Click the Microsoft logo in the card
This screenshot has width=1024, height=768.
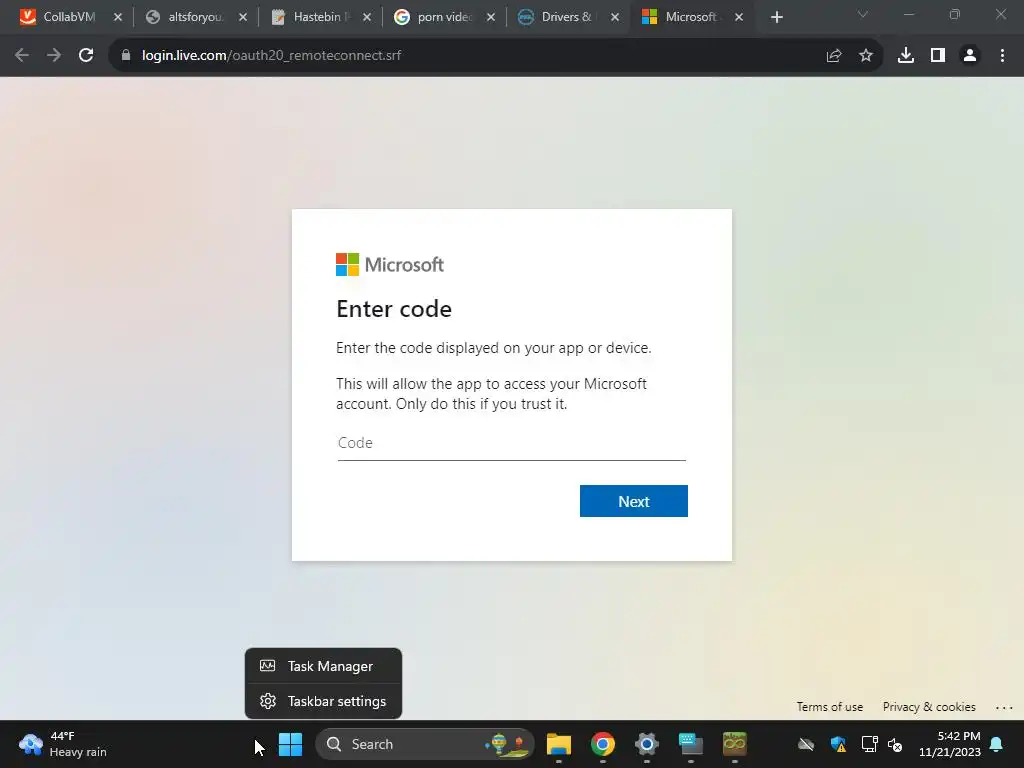[390, 264]
